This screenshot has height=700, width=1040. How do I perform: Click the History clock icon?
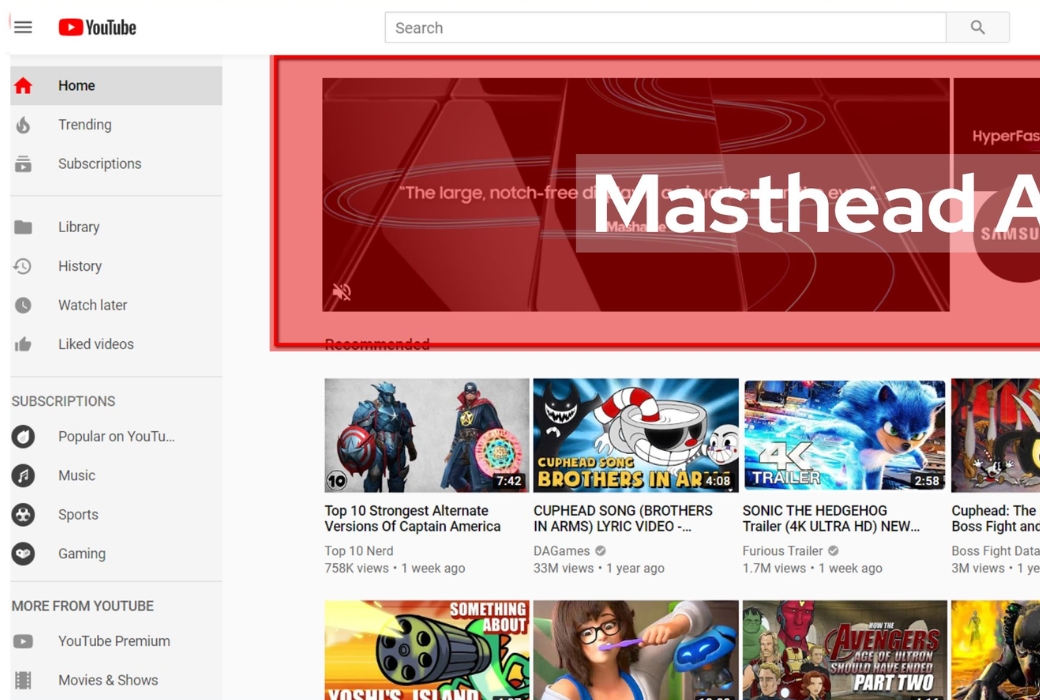[x=23, y=266]
